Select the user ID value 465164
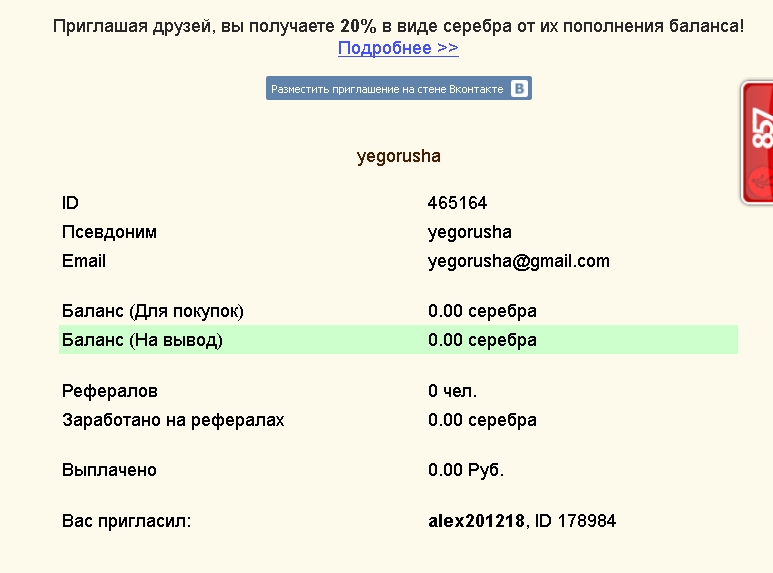Screen dimensions: 773x573 click(457, 203)
